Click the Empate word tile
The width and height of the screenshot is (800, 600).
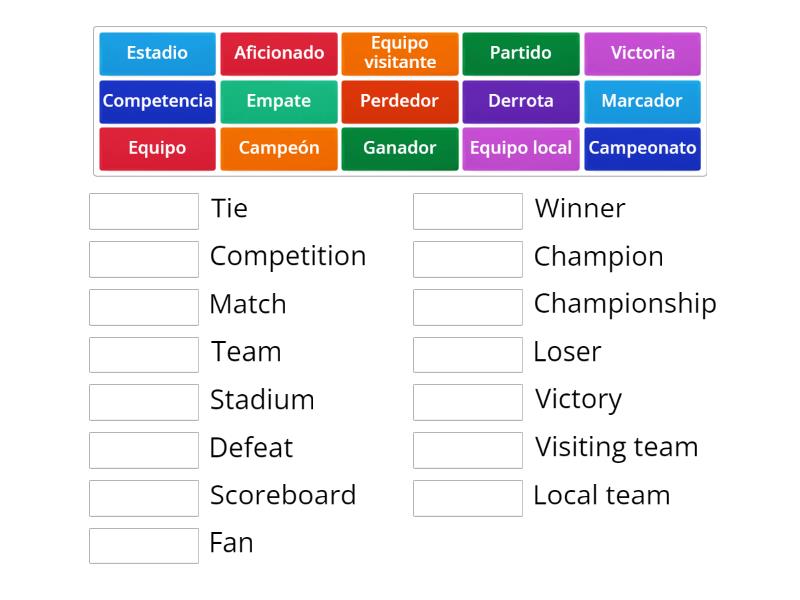coord(278,101)
